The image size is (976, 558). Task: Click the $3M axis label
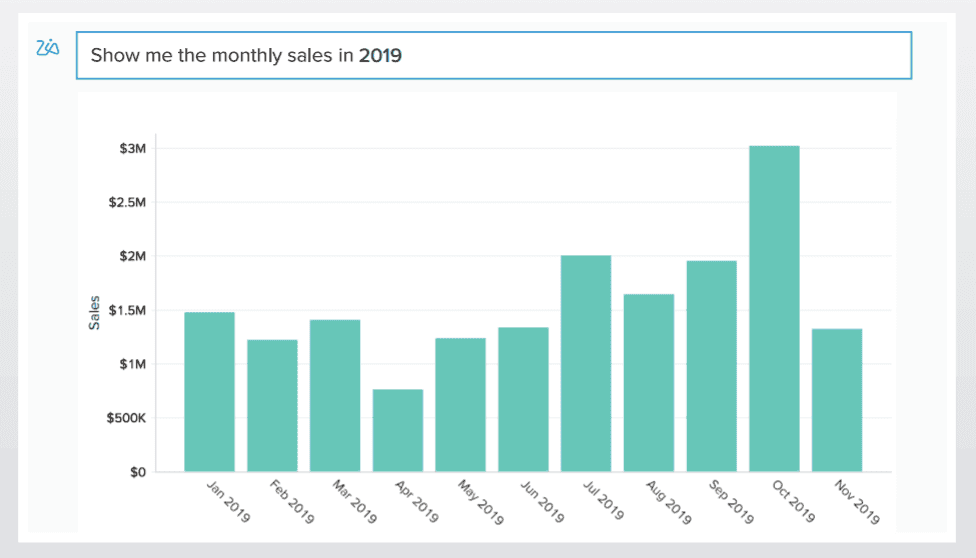point(133,148)
